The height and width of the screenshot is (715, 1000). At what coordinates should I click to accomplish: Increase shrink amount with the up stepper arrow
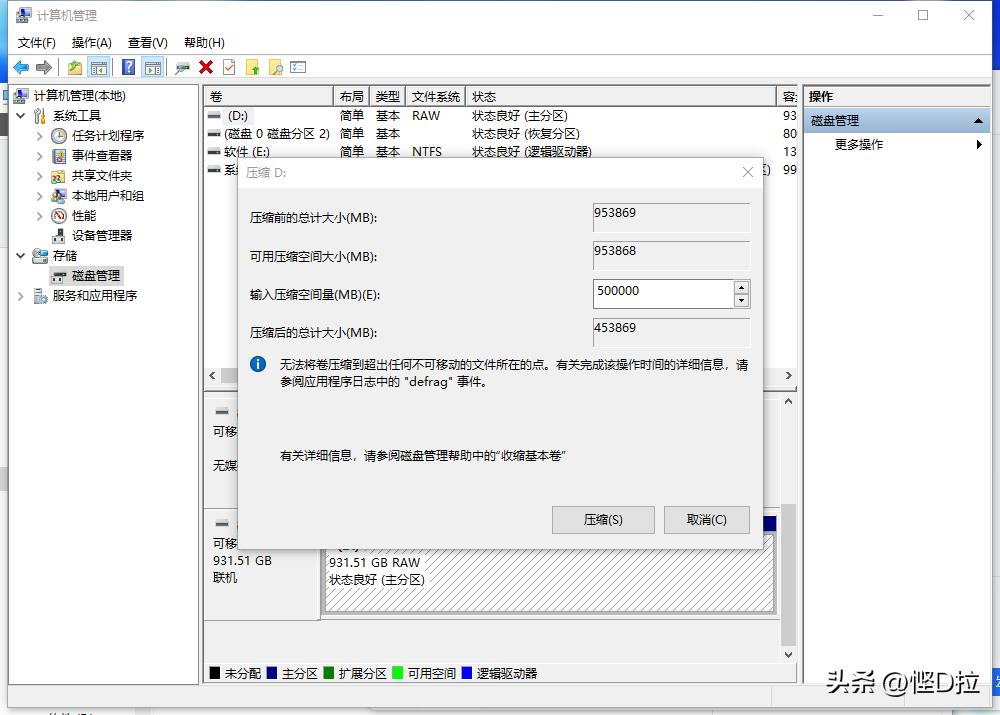[742, 287]
